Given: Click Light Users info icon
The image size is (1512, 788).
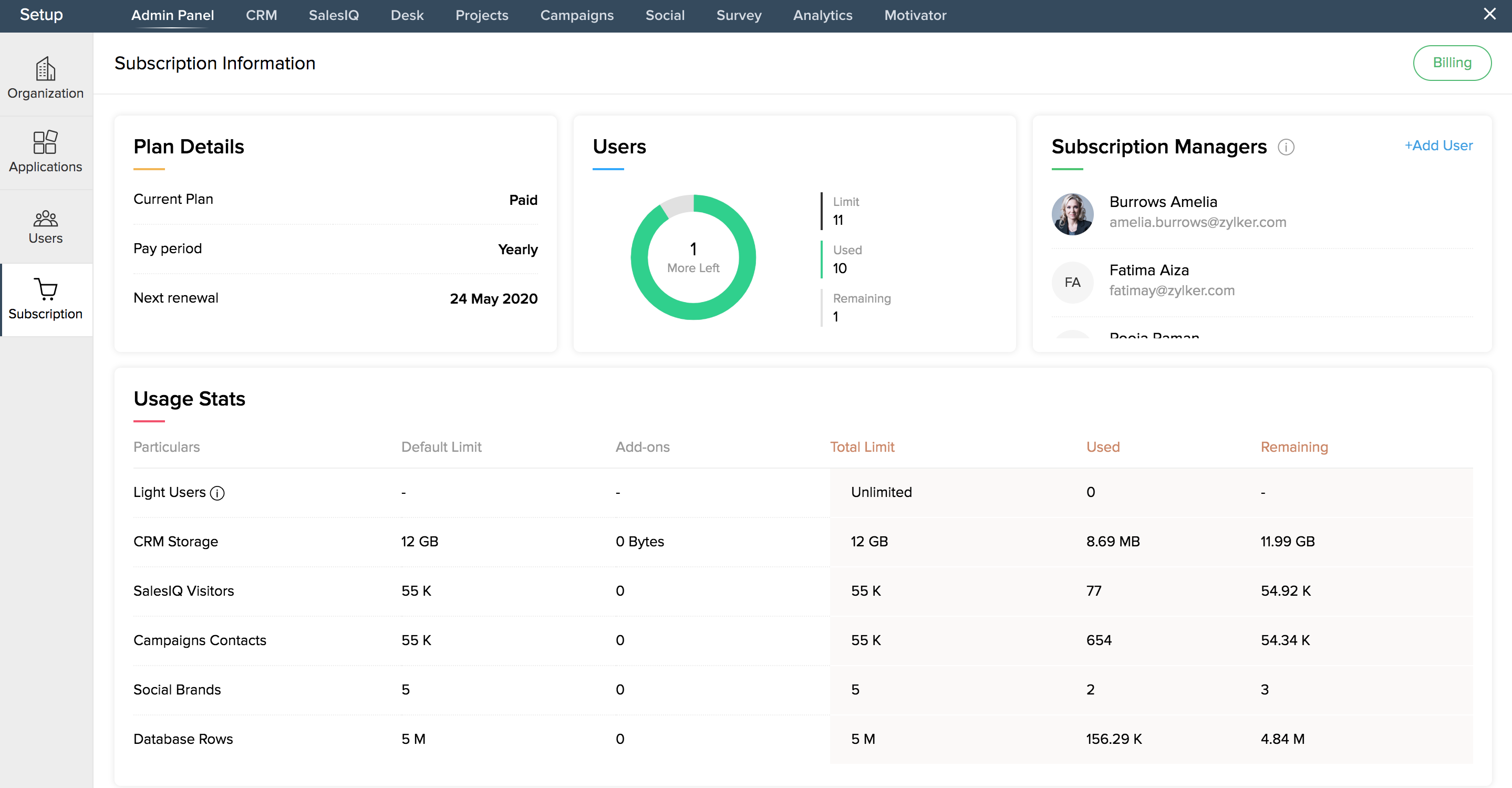Looking at the screenshot, I should click(217, 493).
